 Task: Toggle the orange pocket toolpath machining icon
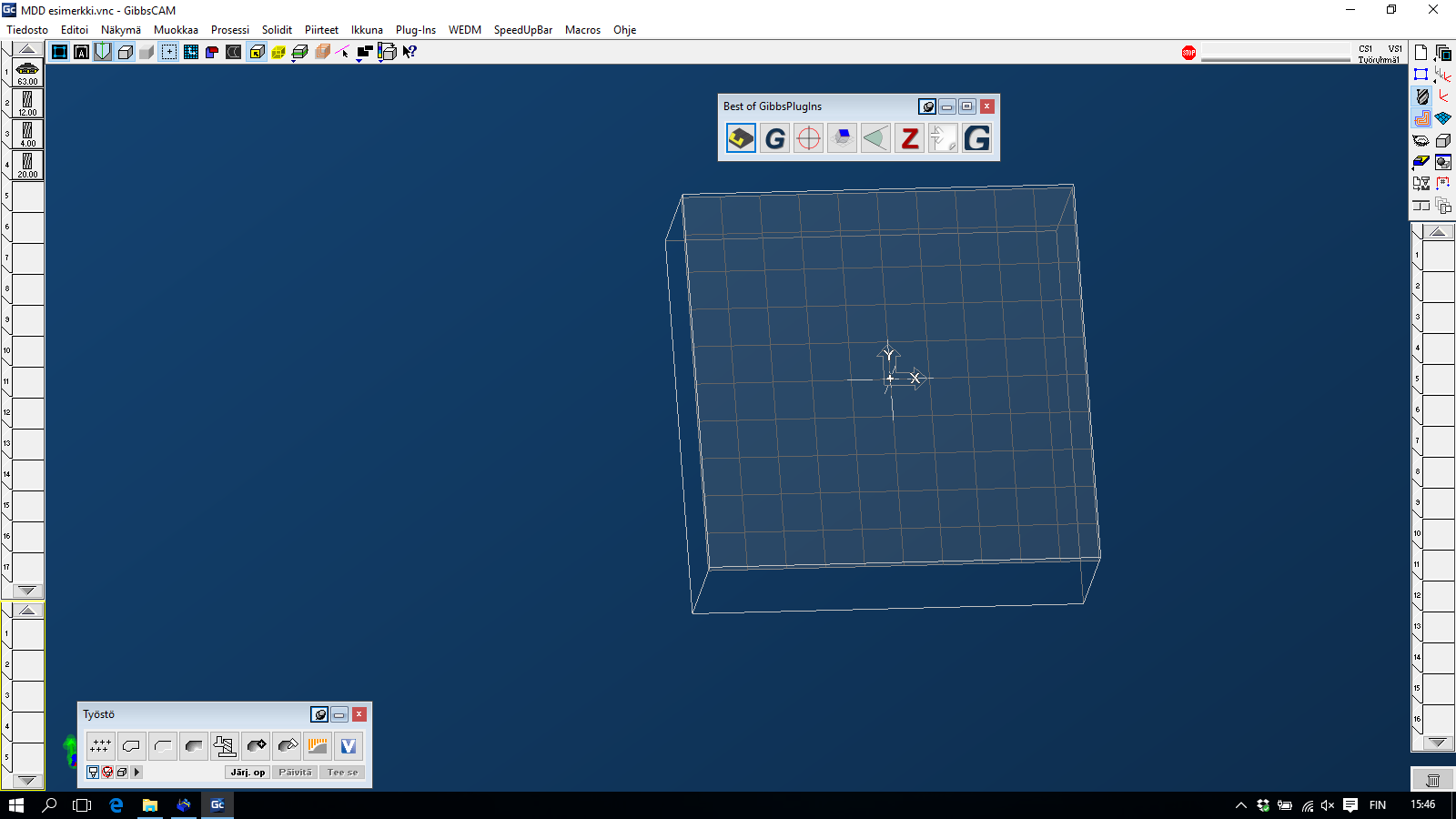click(x=1421, y=118)
